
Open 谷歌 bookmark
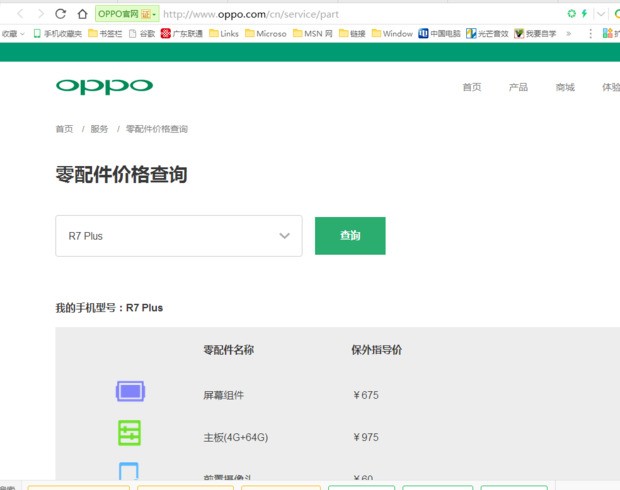142,34
